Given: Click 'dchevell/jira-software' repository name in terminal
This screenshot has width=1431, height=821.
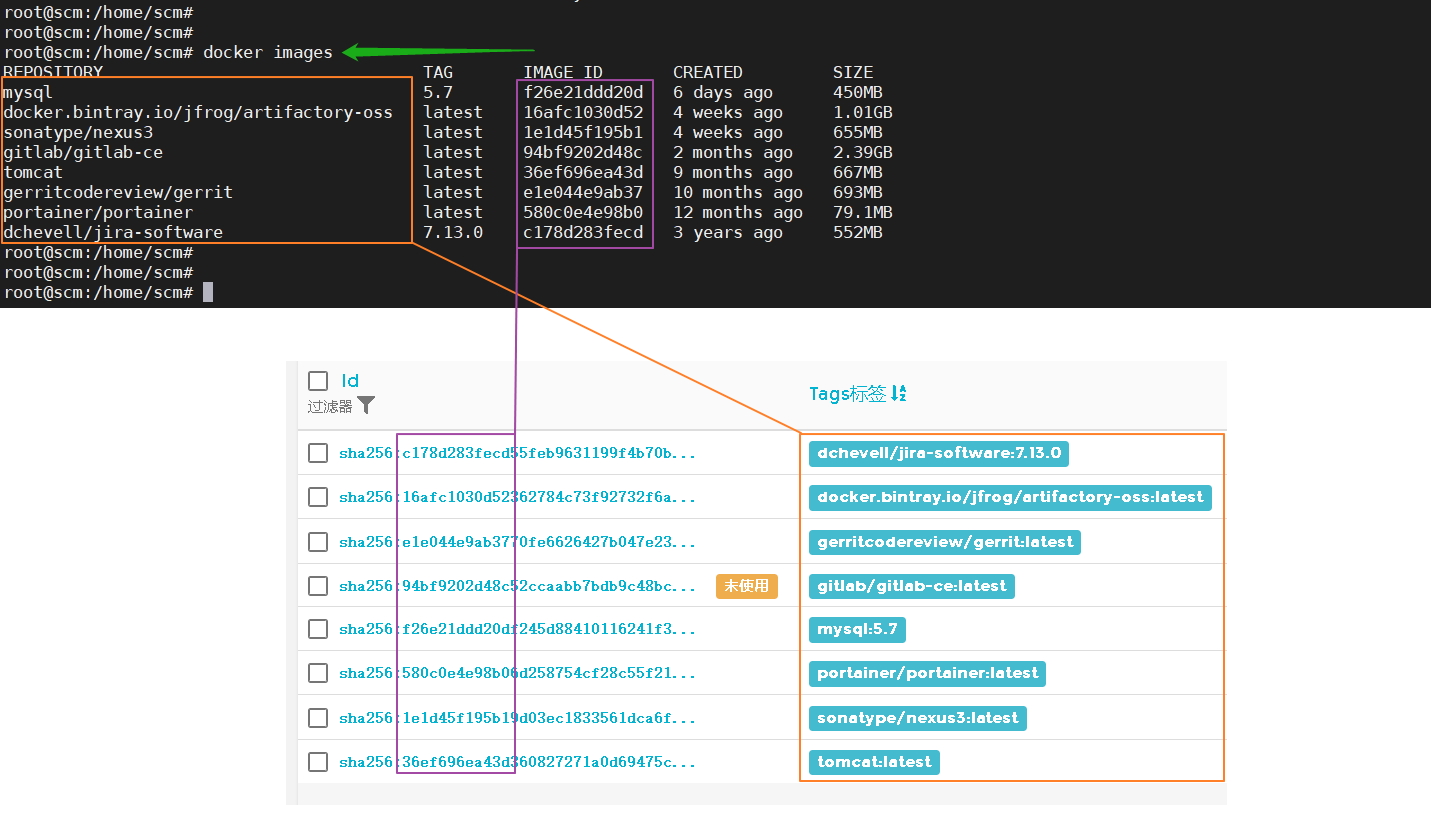Looking at the screenshot, I should [x=113, y=233].
